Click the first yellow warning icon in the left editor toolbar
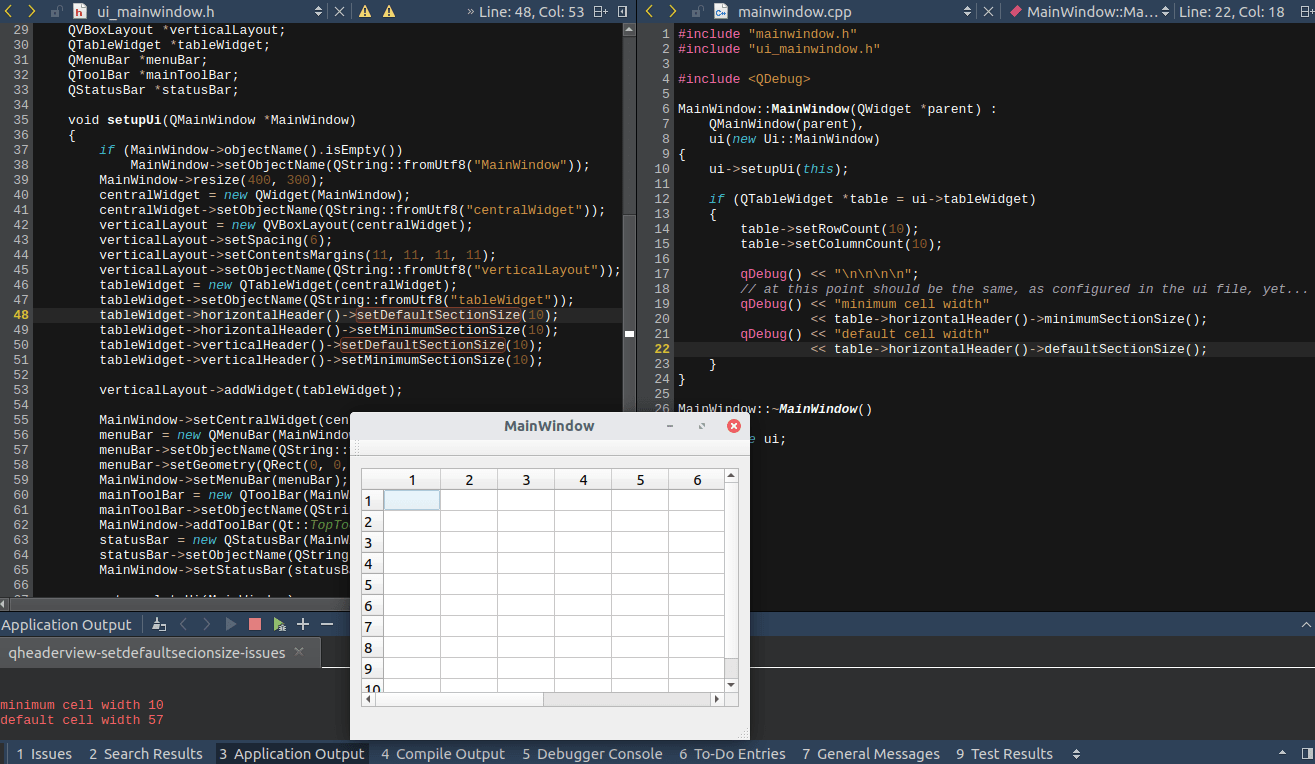This screenshot has width=1315, height=764. (x=365, y=11)
